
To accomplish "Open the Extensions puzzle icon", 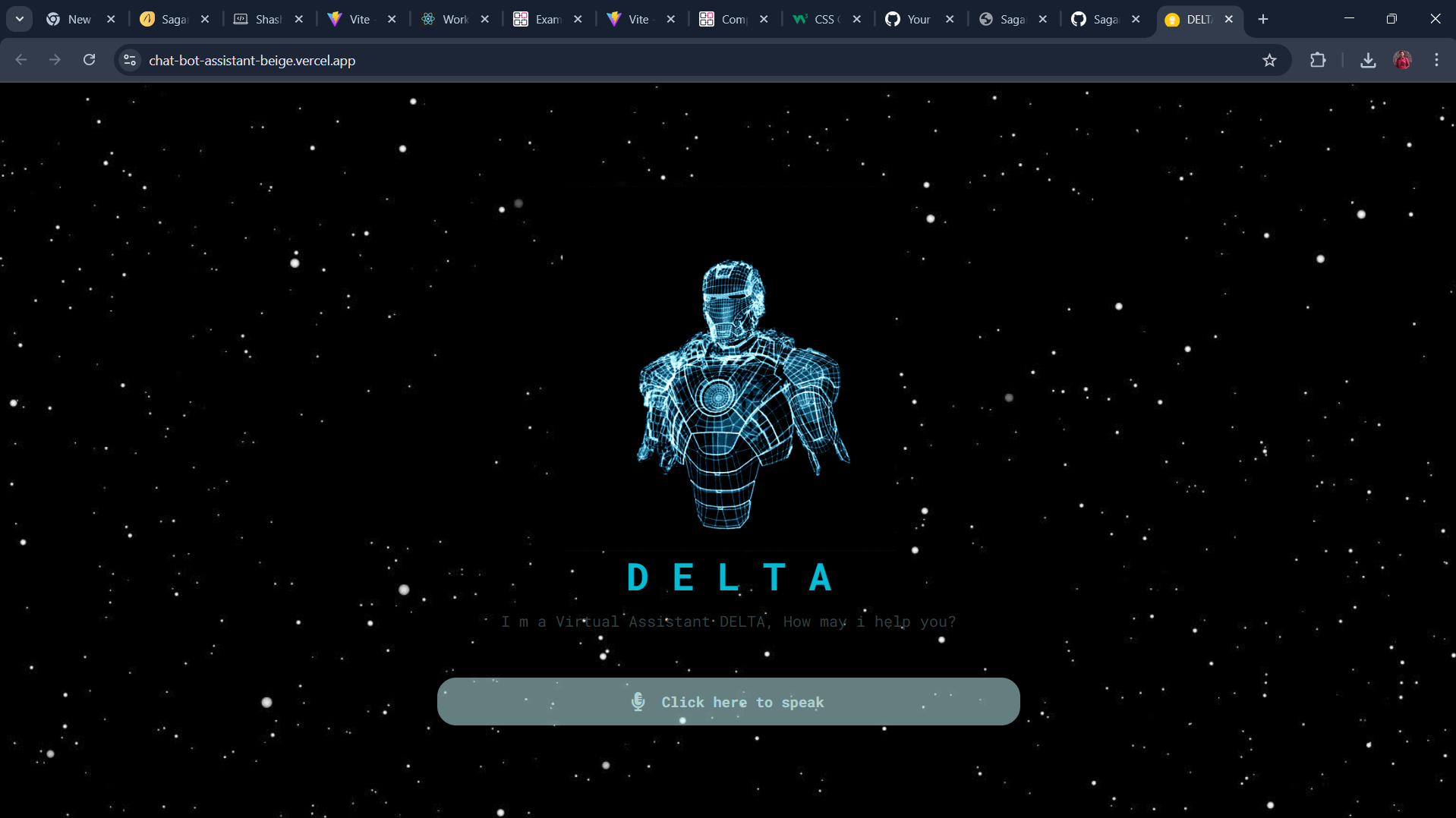I will click(1318, 60).
